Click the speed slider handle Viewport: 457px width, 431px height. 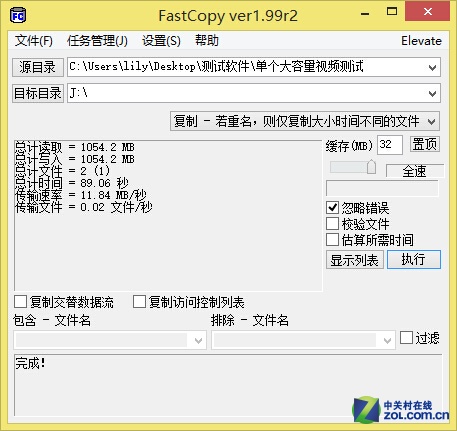371,167
